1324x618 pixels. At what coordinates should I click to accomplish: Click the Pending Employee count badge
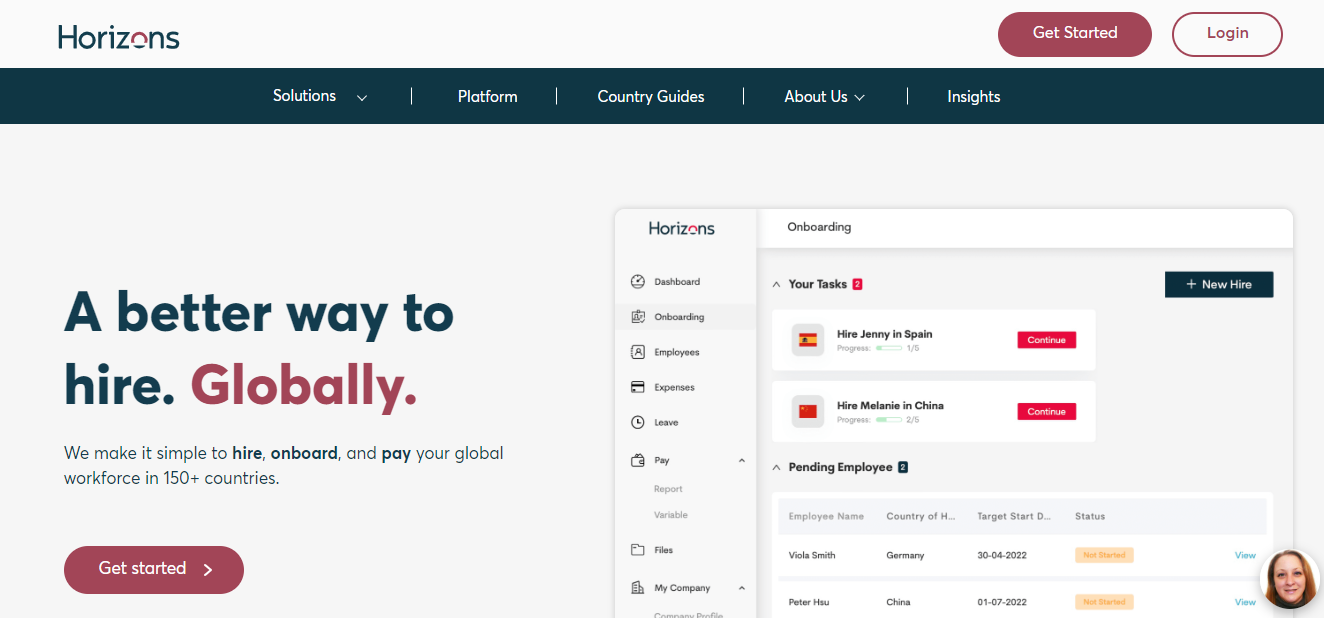point(903,467)
